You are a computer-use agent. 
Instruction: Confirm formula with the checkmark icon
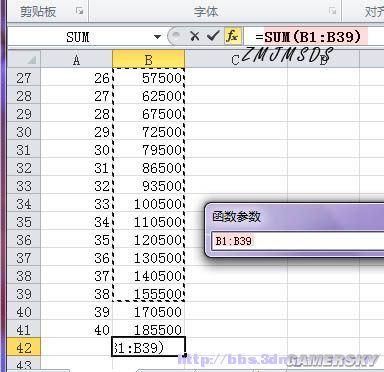[213, 36]
